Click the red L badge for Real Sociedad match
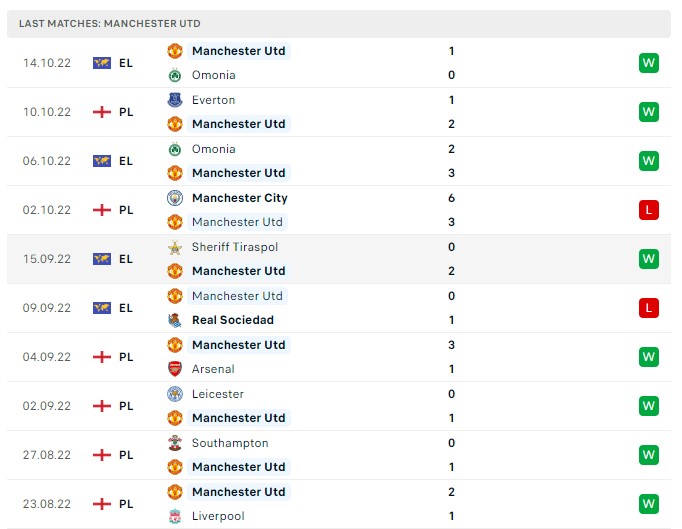Image resolution: width=682 pixels, height=529 pixels. click(649, 308)
